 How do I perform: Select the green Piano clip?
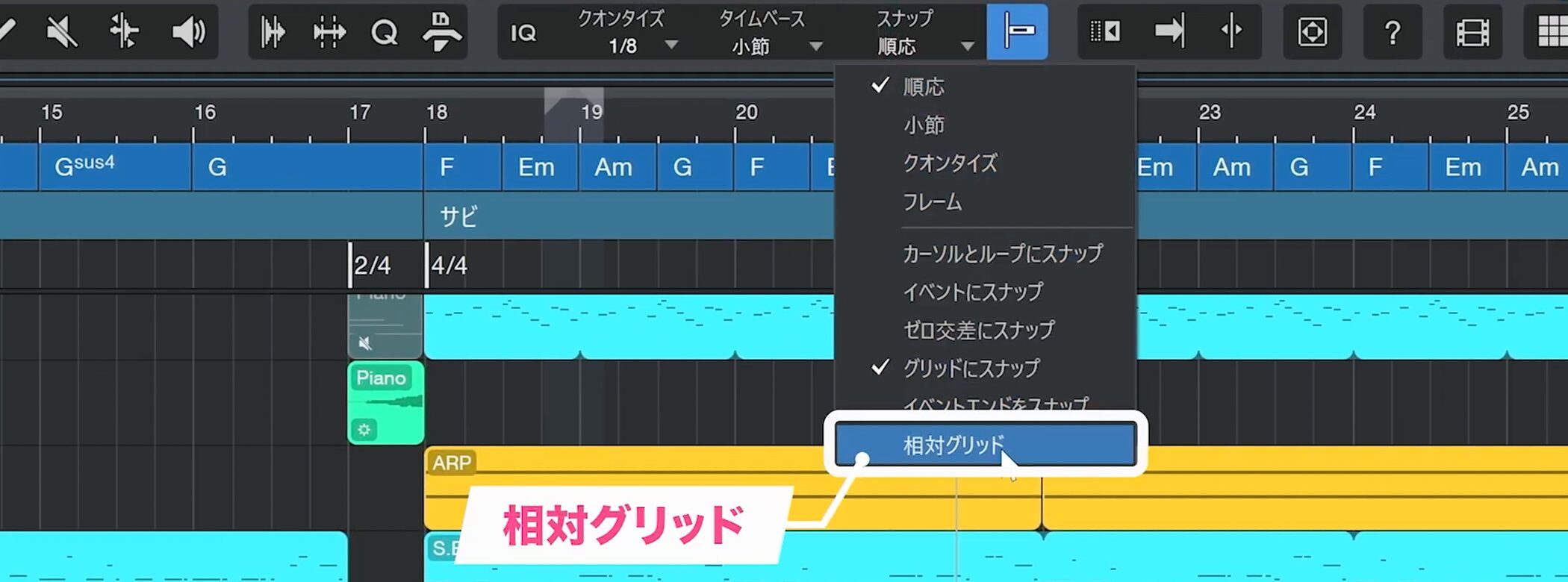pos(386,403)
